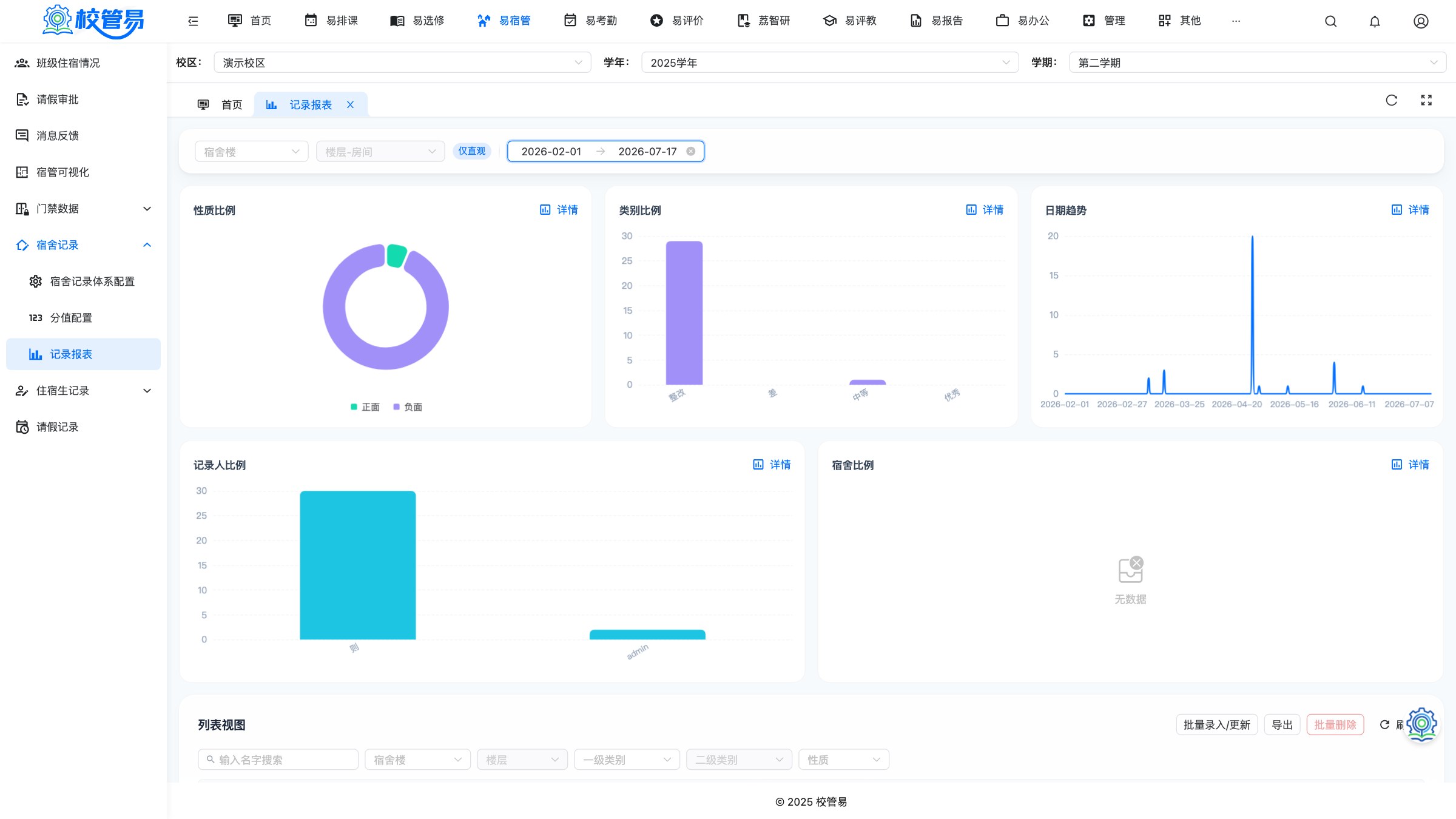Screen dimensions: 1456x819
Task: Toggle 正面 legend item in the donut chart
Action: (x=365, y=407)
